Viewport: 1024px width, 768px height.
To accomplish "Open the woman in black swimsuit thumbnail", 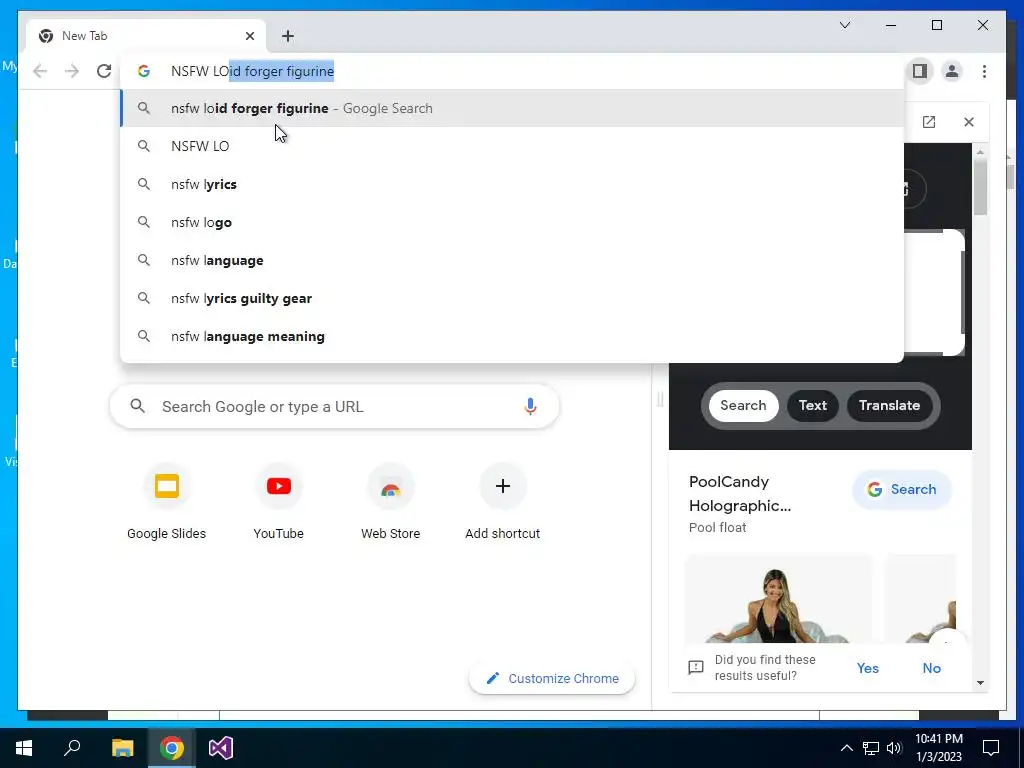I will click(x=778, y=600).
